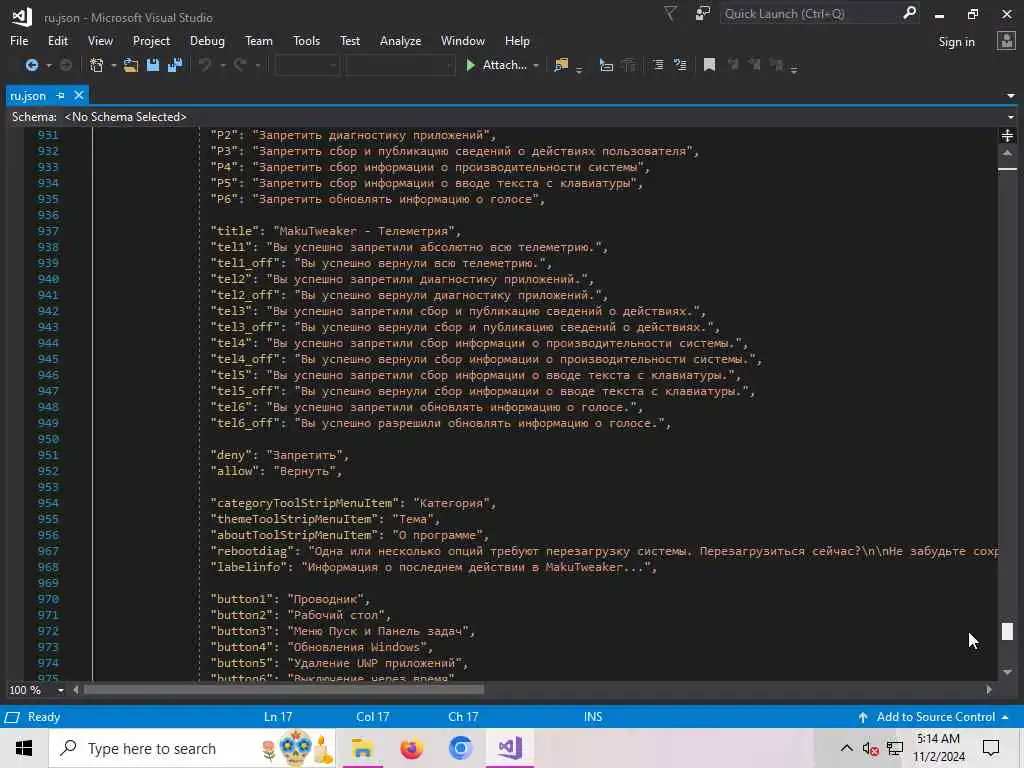The width and height of the screenshot is (1024, 768).
Task: Click the uncomment lines toolbar icon
Action: click(680, 65)
